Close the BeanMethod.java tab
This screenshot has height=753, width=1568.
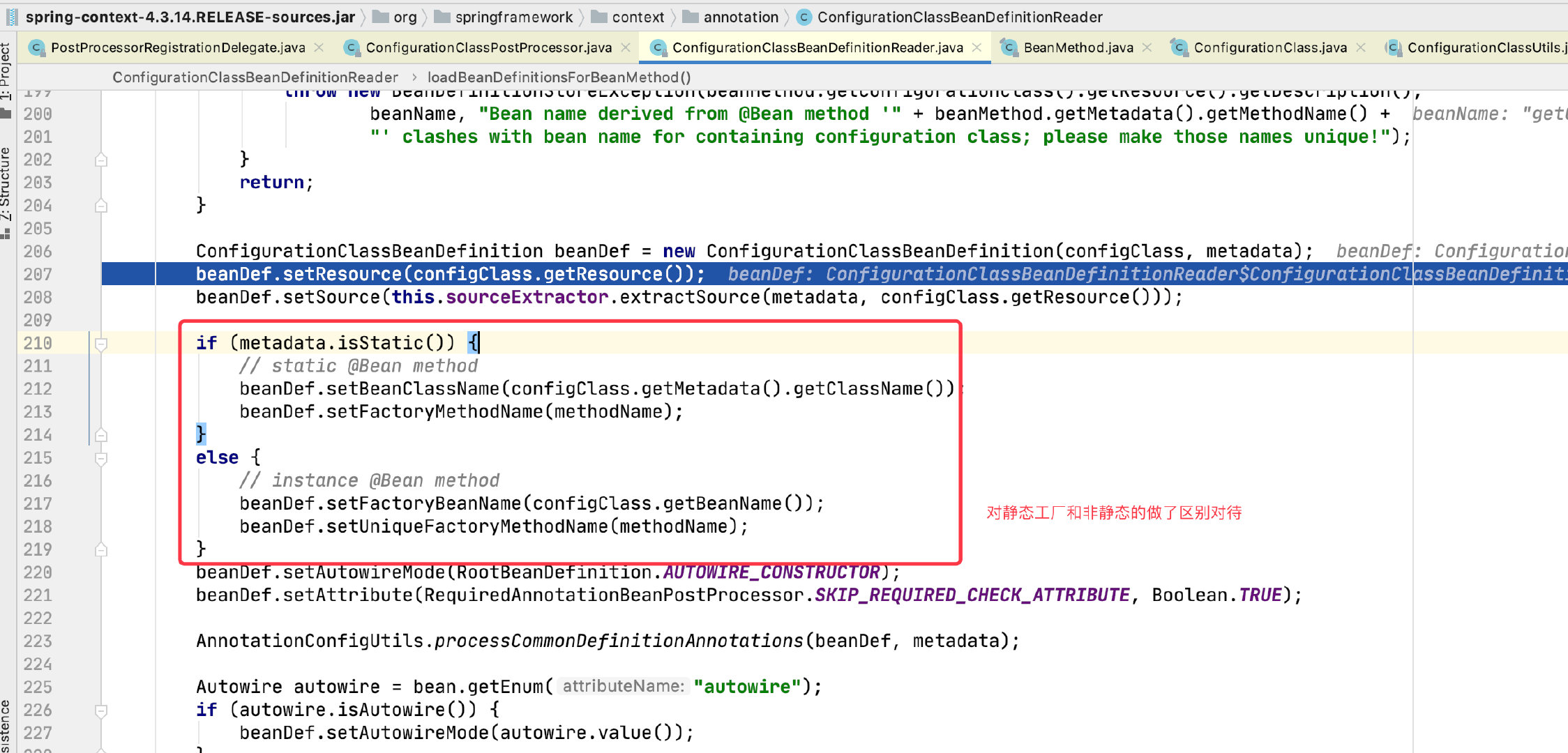(x=1147, y=47)
